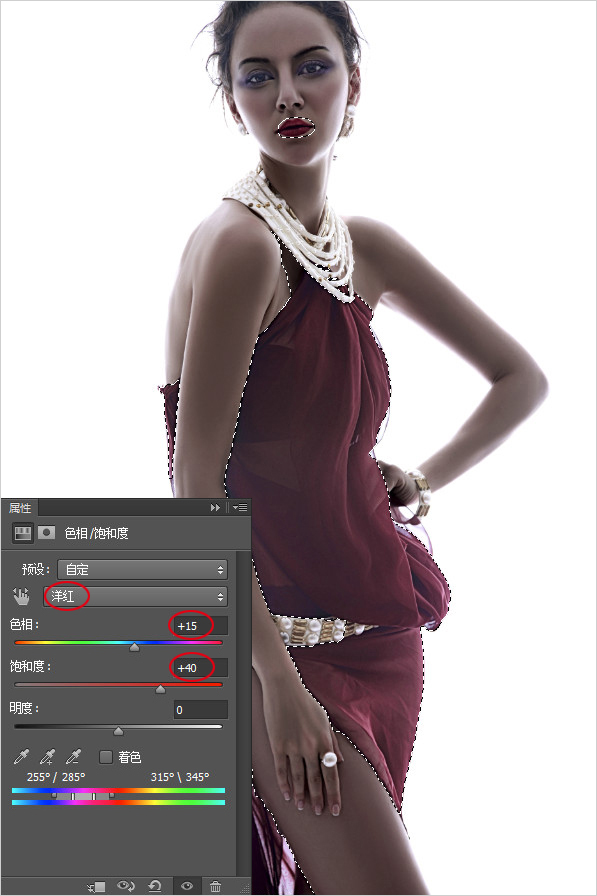Screen dimensions: 597x896
Task: Click the view previous state icon
Action: pyautogui.click(x=125, y=886)
